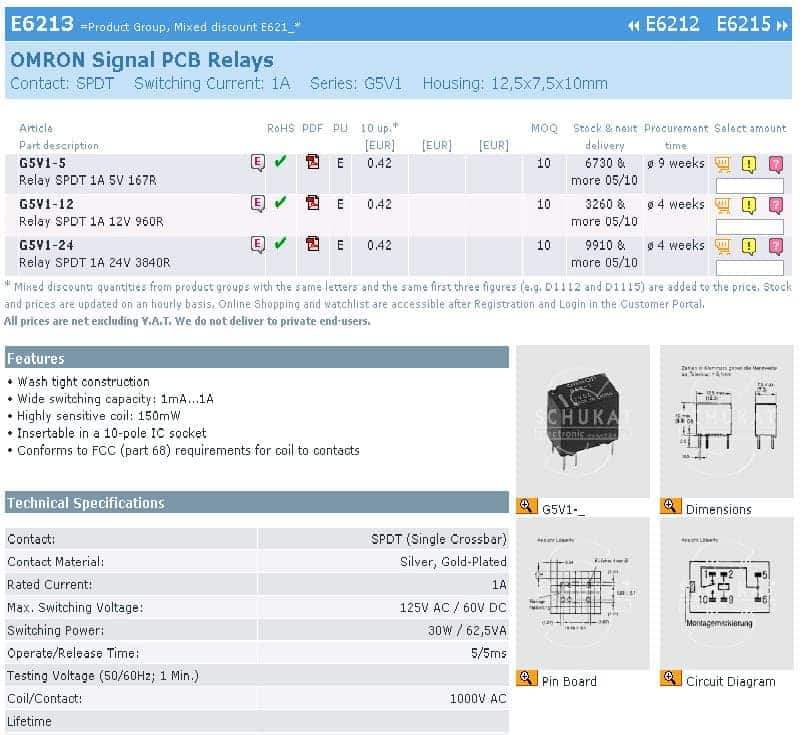Open the G5V1-5 article link
The width and height of the screenshot is (806, 735).
pyautogui.click(x=42, y=163)
